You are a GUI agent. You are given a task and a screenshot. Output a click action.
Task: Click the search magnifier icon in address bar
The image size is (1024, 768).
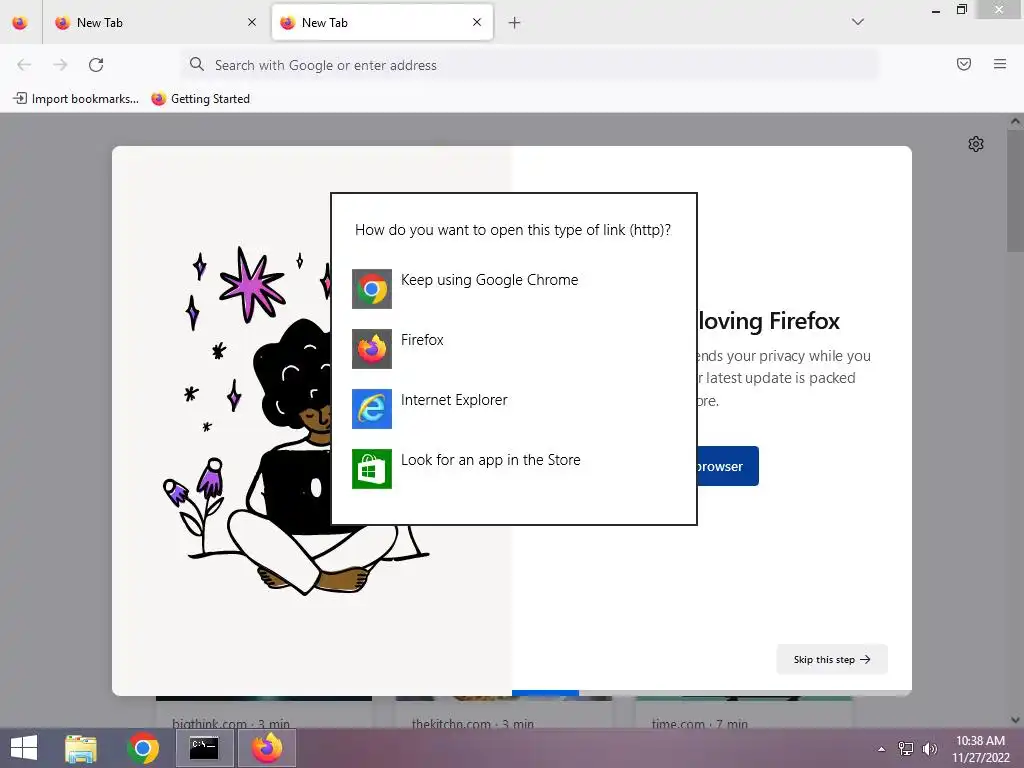(x=197, y=65)
